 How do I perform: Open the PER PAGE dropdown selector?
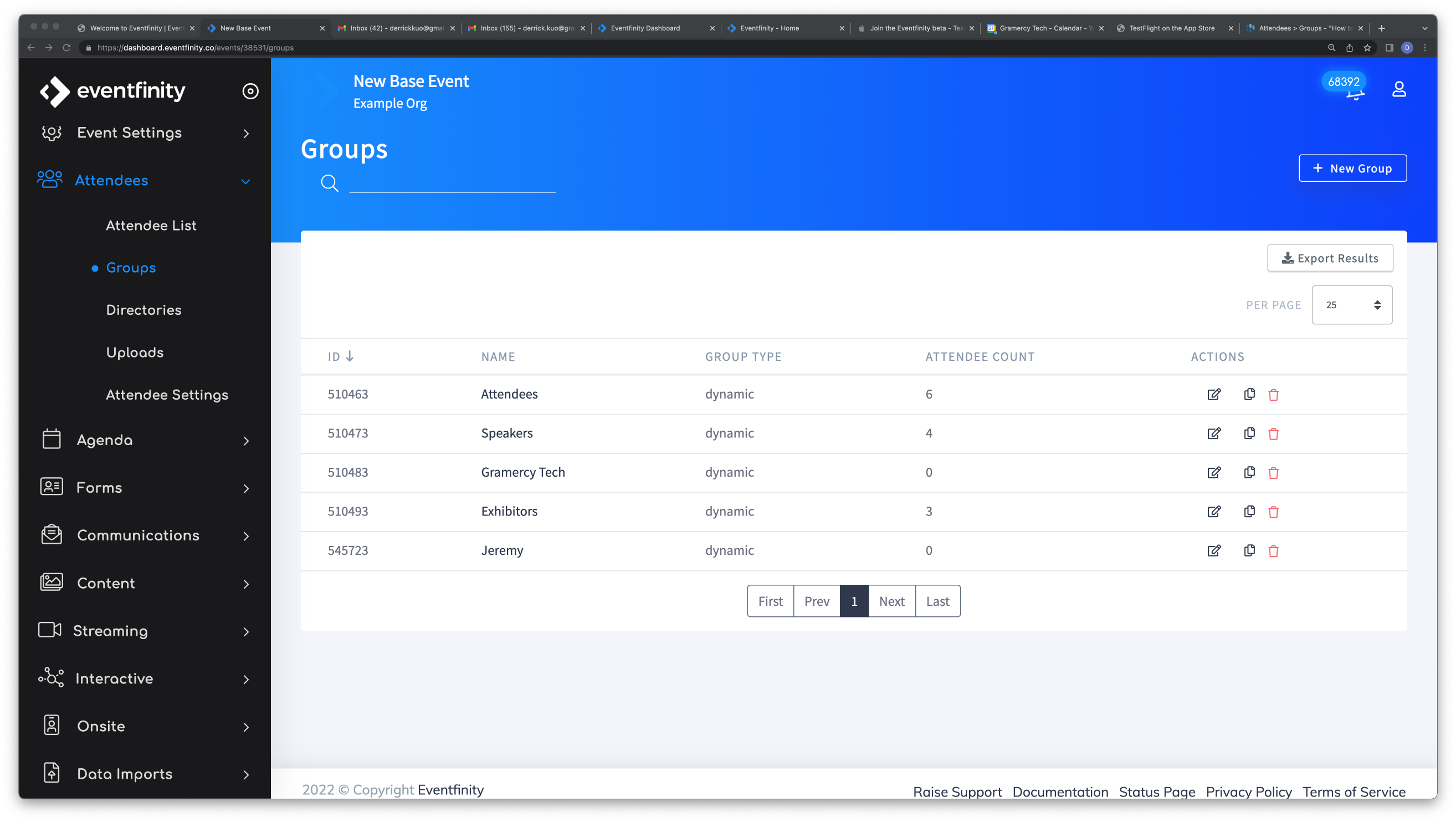(x=1351, y=304)
